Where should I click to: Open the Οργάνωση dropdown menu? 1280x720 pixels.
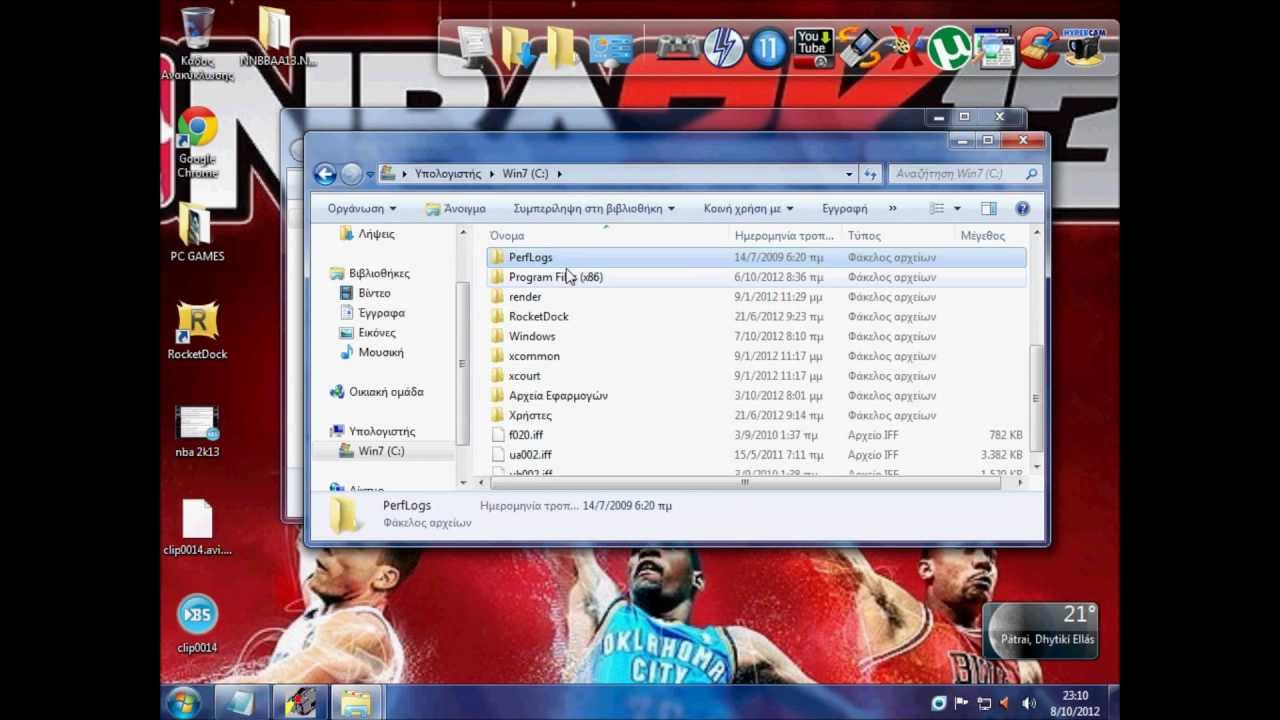(362, 209)
